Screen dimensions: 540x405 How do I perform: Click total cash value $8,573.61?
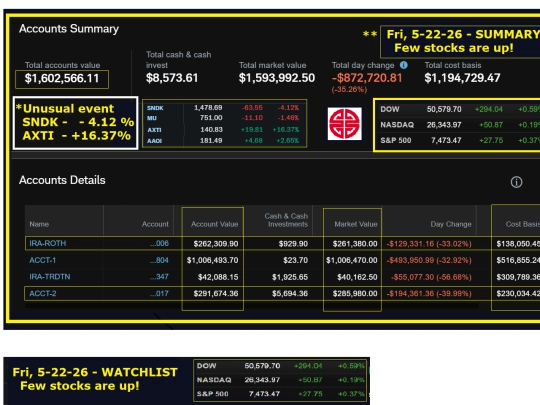pos(172,78)
